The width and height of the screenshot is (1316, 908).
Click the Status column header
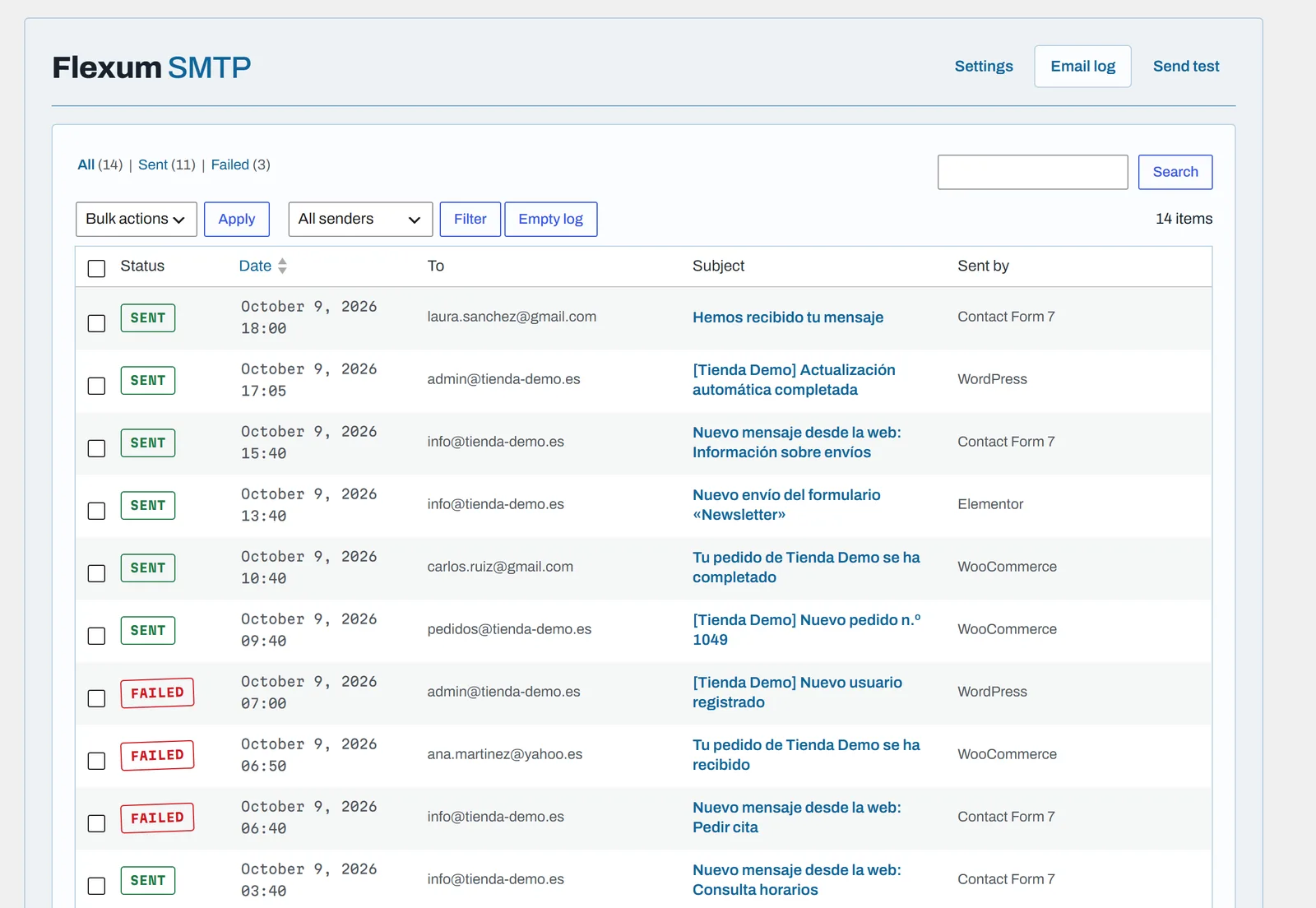click(x=142, y=266)
